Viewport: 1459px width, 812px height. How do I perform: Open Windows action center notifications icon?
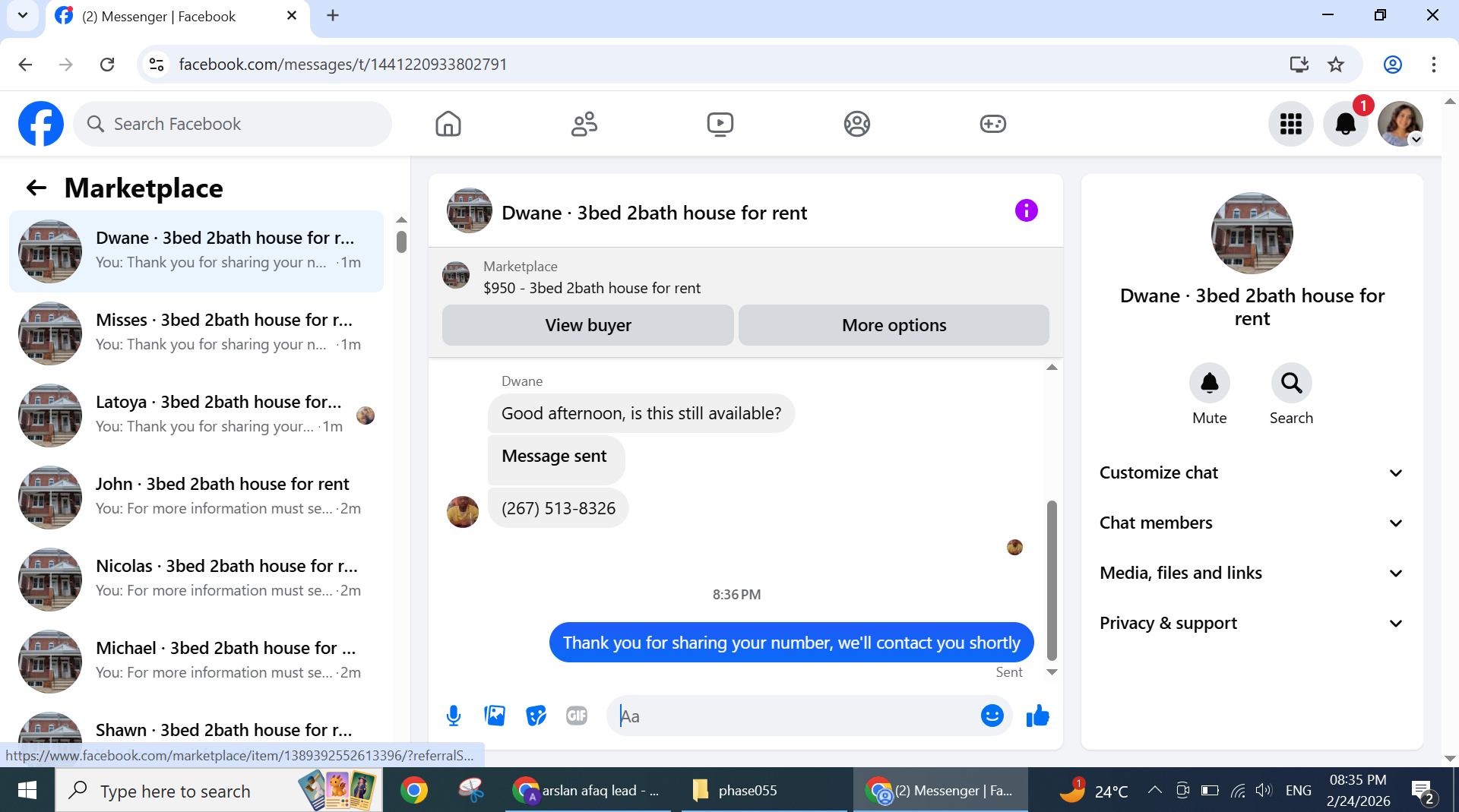[1423, 791]
